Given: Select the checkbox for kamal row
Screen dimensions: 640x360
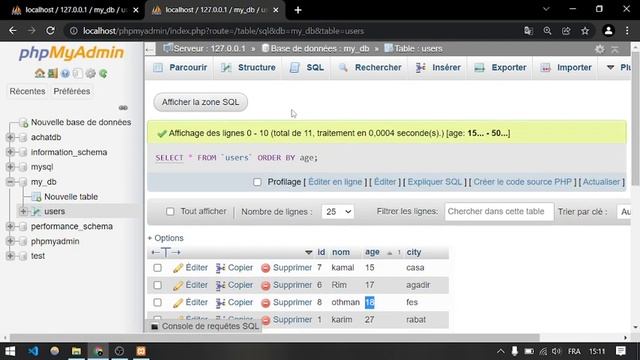Looking at the screenshot, I should click(158, 268).
